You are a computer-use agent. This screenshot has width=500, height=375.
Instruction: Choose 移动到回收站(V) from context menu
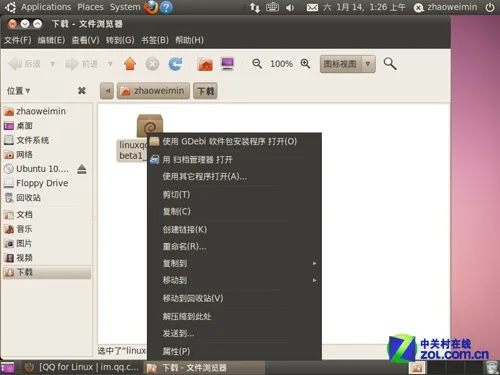[234, 298]
